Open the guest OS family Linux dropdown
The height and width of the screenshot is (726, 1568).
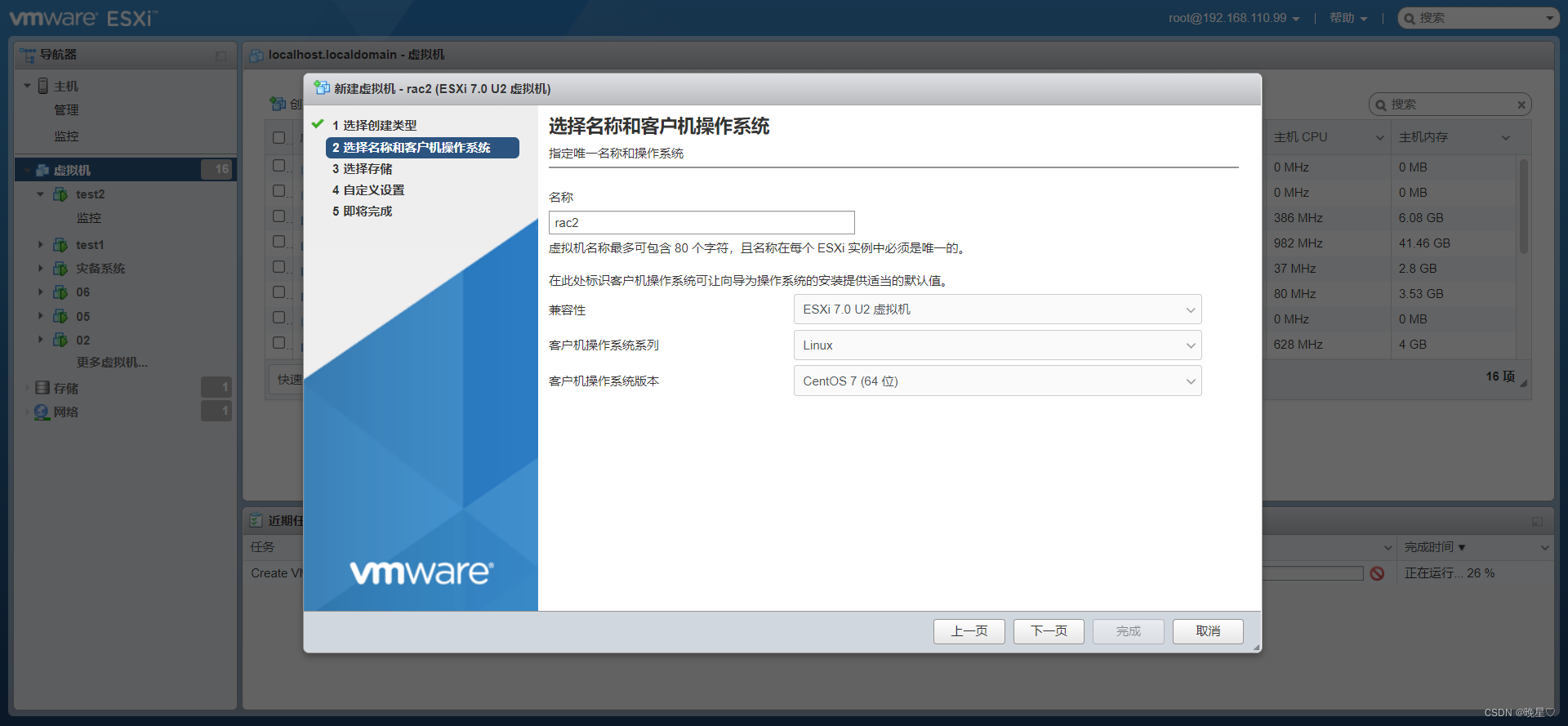point(997,345)
